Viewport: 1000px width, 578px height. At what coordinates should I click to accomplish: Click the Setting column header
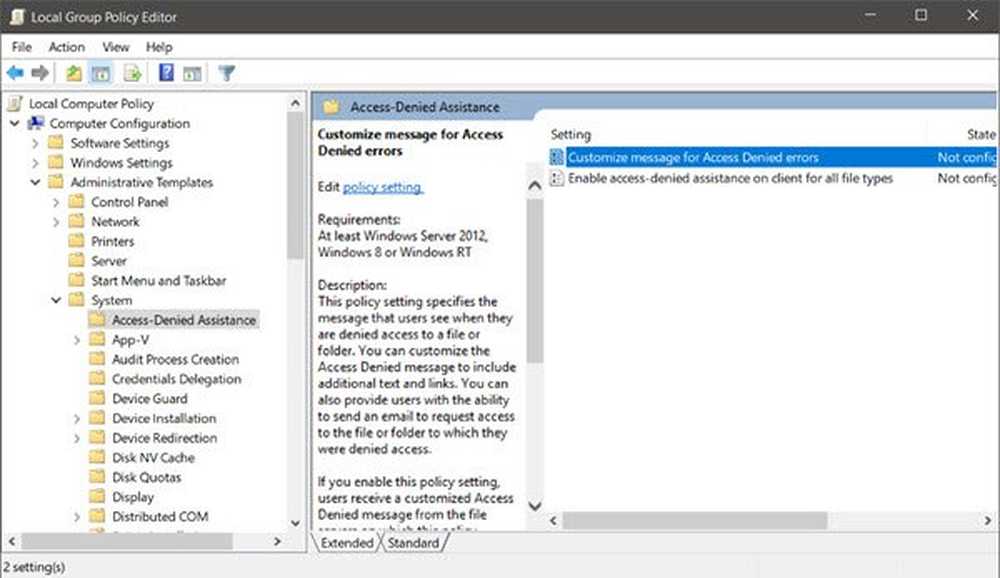click(x=571, y=134)
